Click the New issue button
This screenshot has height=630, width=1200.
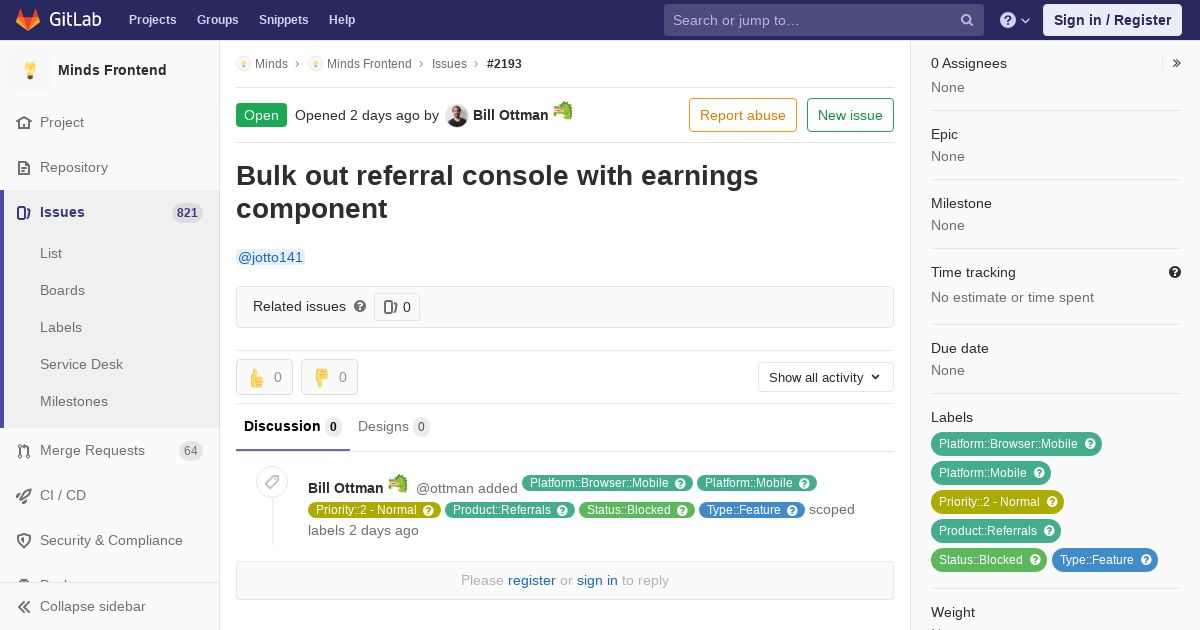(x=850, y=115)
